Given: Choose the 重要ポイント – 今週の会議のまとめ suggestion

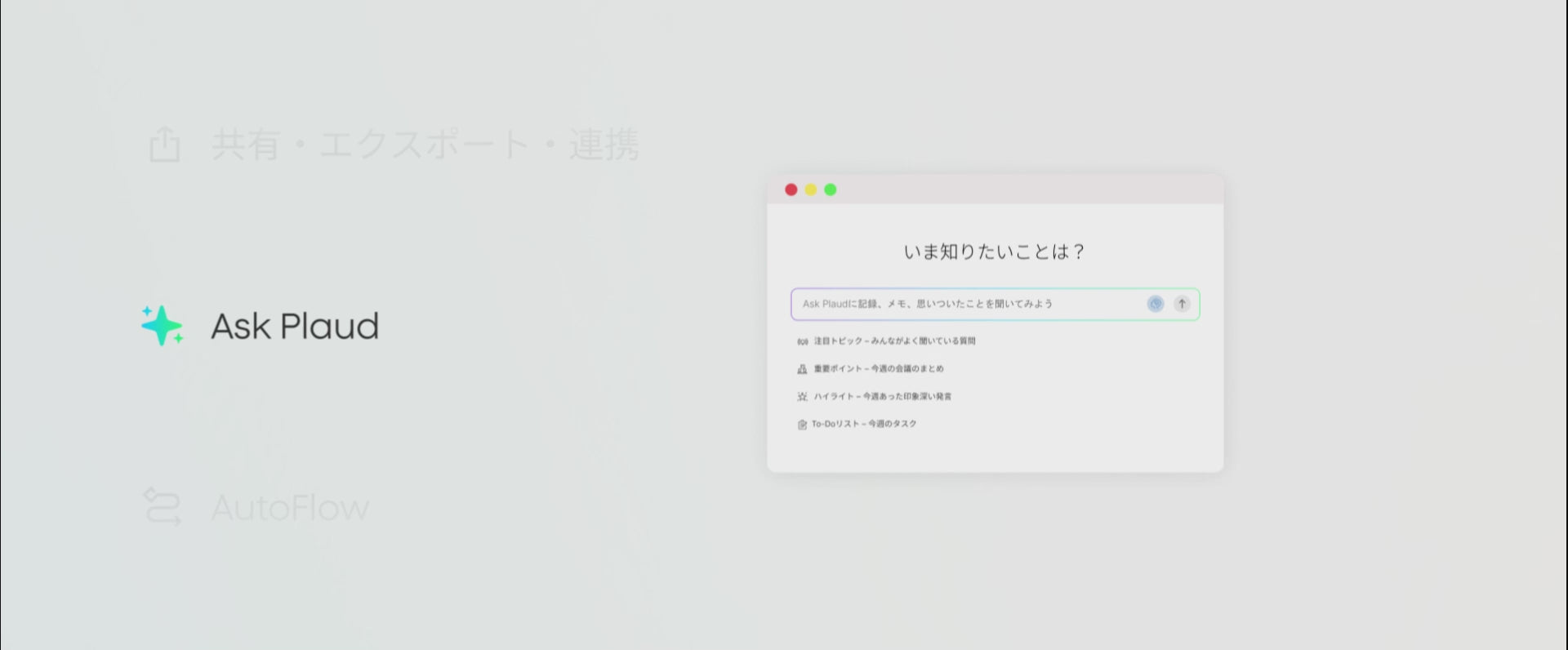Looking at the screenshot, I should coord(879,369).
